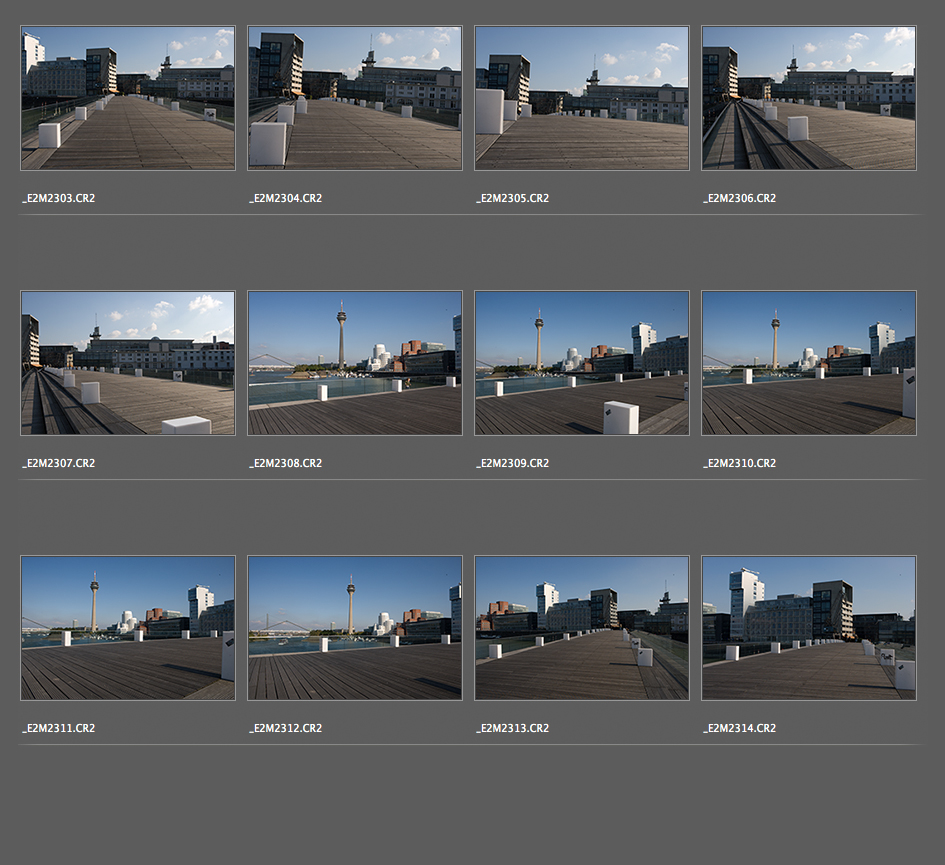Select the filename label _E2M2306.CR2
The image size is (945, 865).
point(739,198)
